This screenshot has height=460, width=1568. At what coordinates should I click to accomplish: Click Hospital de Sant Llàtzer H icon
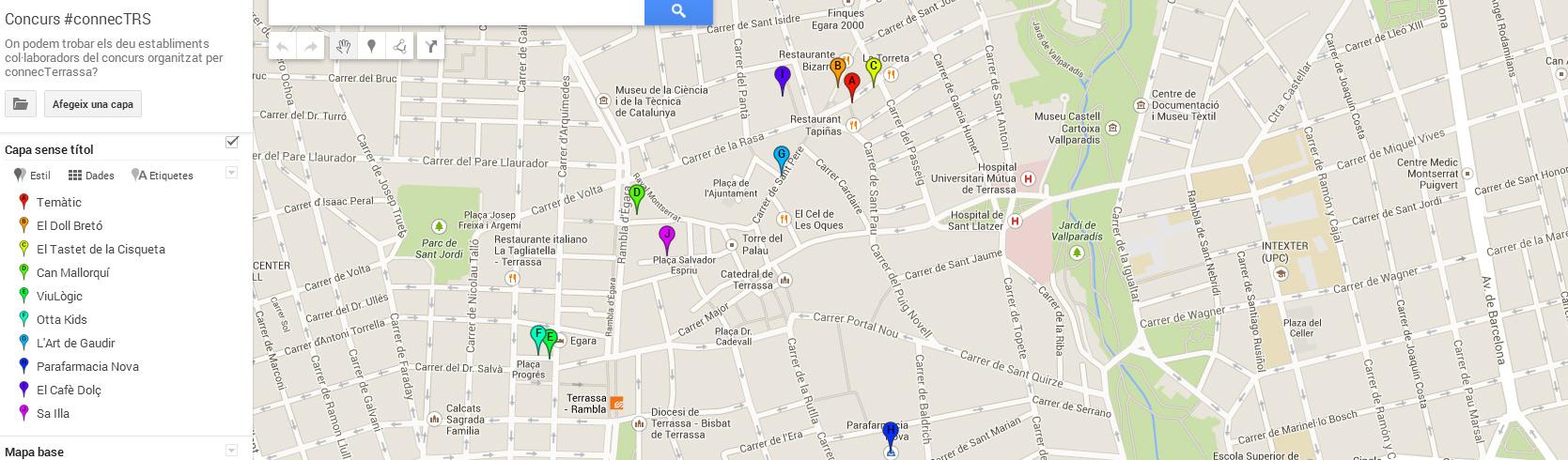(x=1015, y=222)
